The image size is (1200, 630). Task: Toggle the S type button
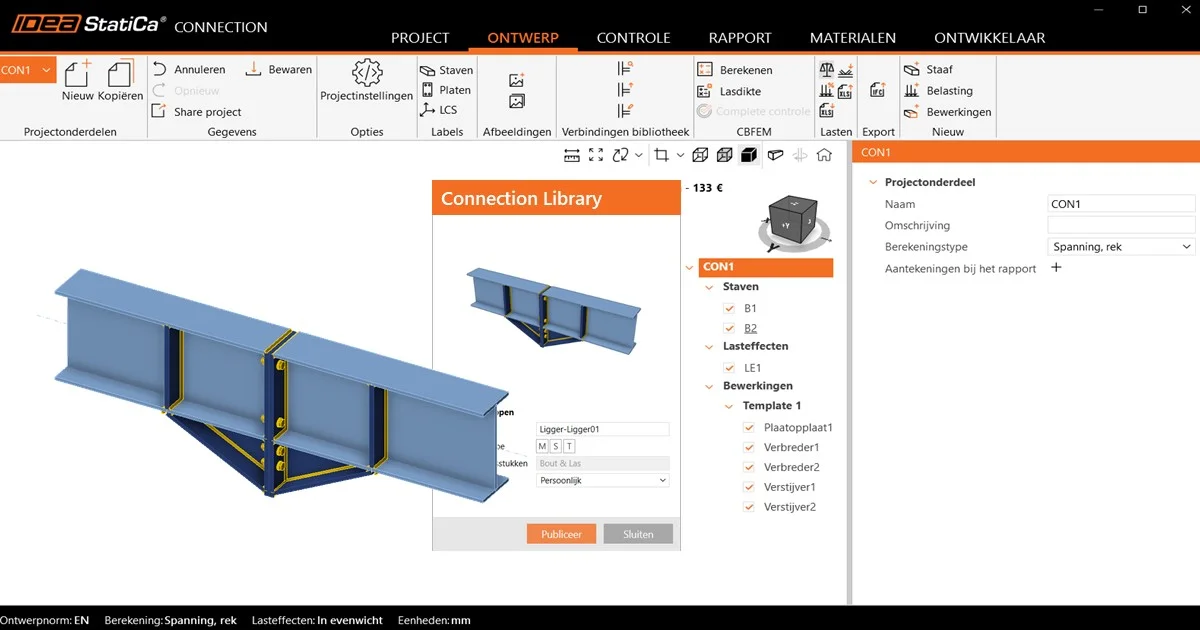pos(556,446)
